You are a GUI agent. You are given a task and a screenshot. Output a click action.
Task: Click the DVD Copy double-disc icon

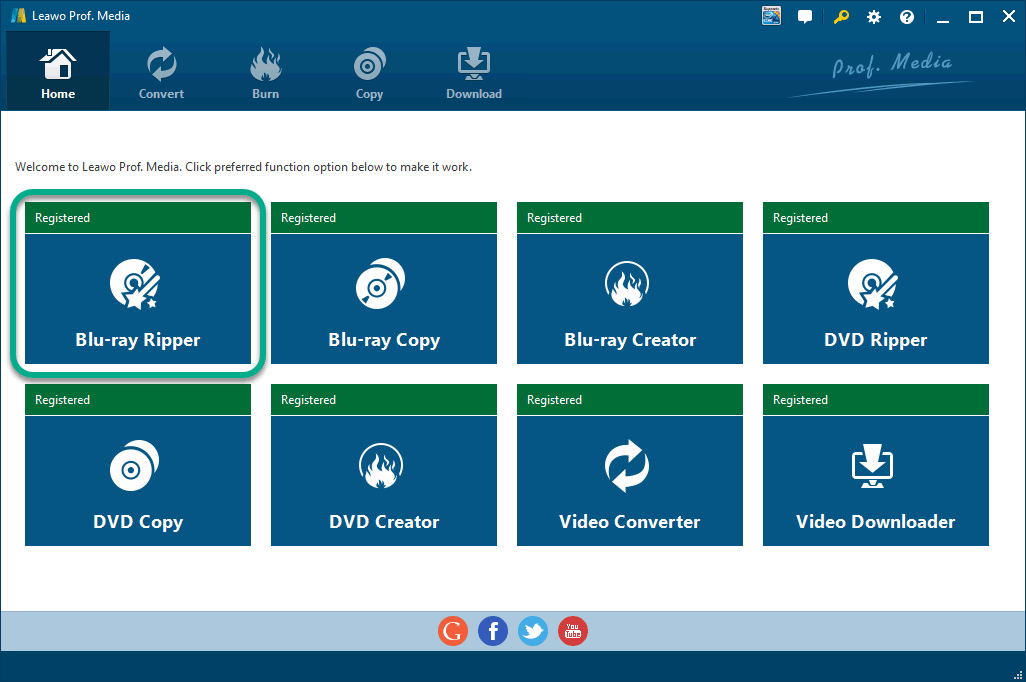point(134,465)
